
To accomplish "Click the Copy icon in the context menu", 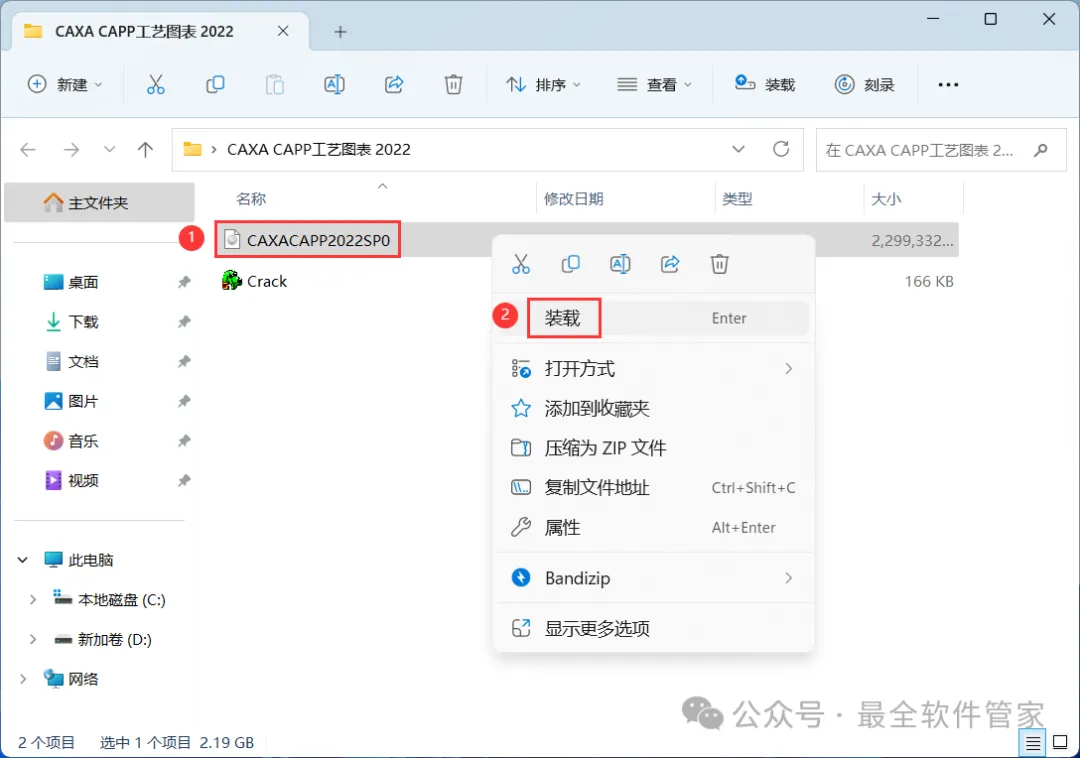I will coord(571,264).
